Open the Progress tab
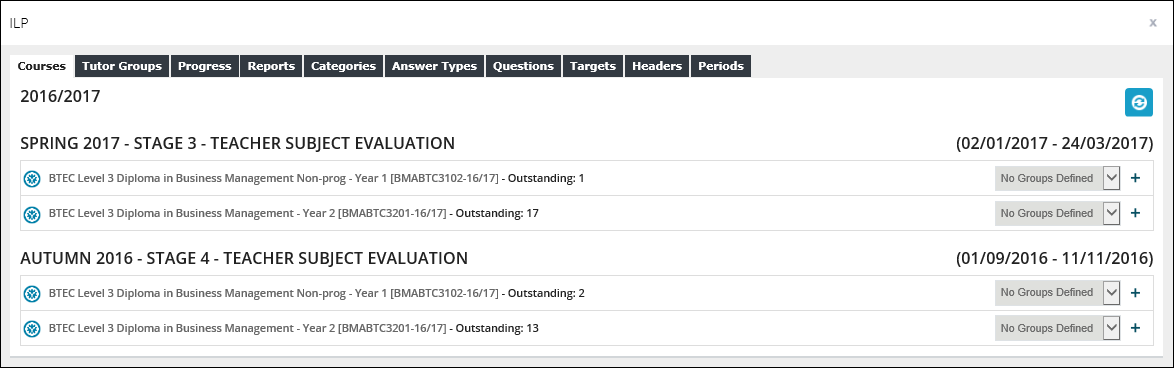 coord(204,66)
